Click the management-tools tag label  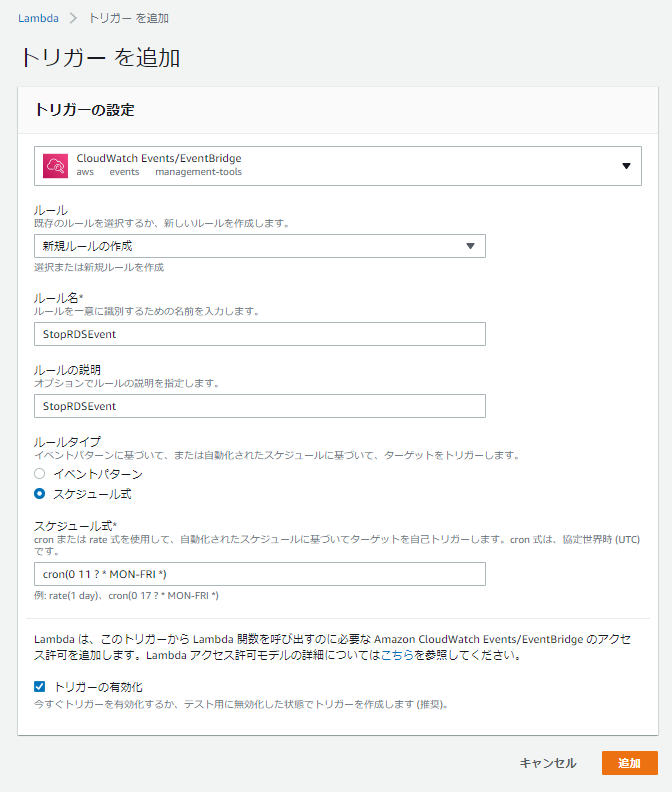[199, 172]
